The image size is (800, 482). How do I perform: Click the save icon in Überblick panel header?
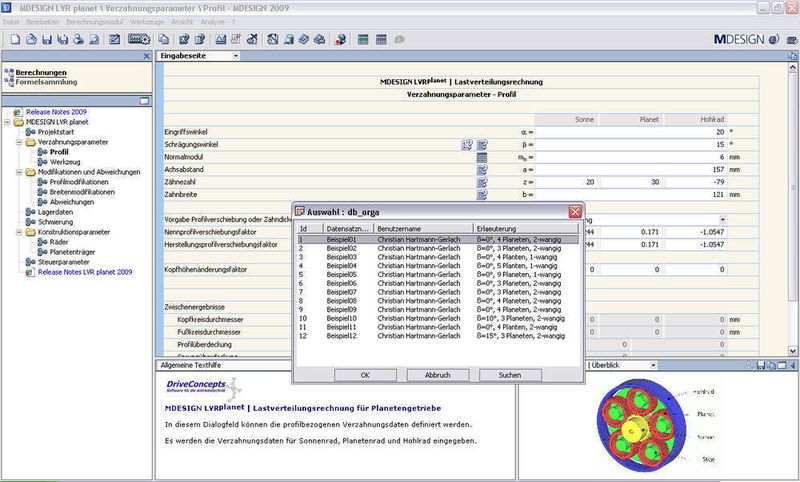[761, 365]
